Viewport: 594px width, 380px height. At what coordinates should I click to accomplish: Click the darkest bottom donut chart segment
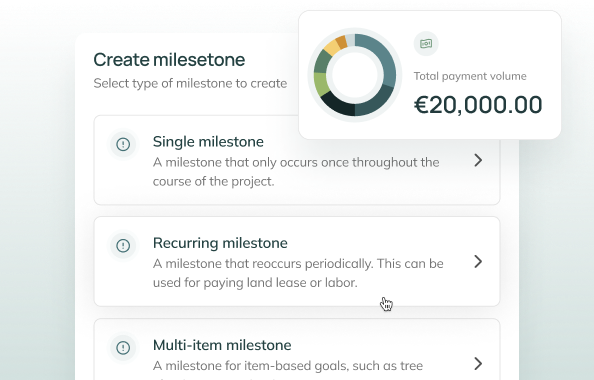click(x=339, y=105)
